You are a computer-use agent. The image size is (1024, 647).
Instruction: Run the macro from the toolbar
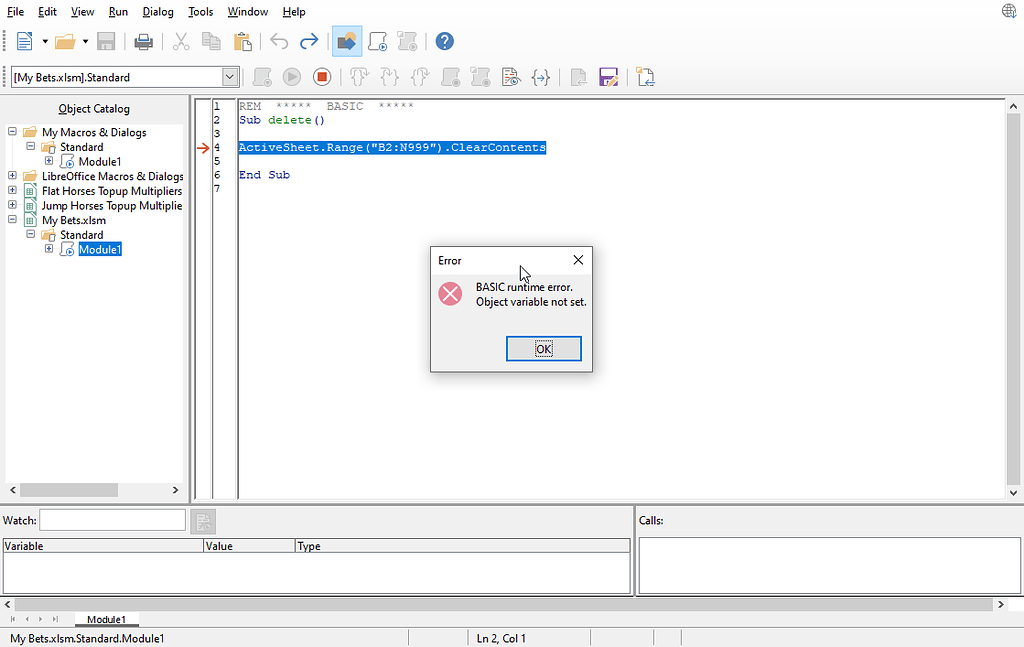point(291,76)
